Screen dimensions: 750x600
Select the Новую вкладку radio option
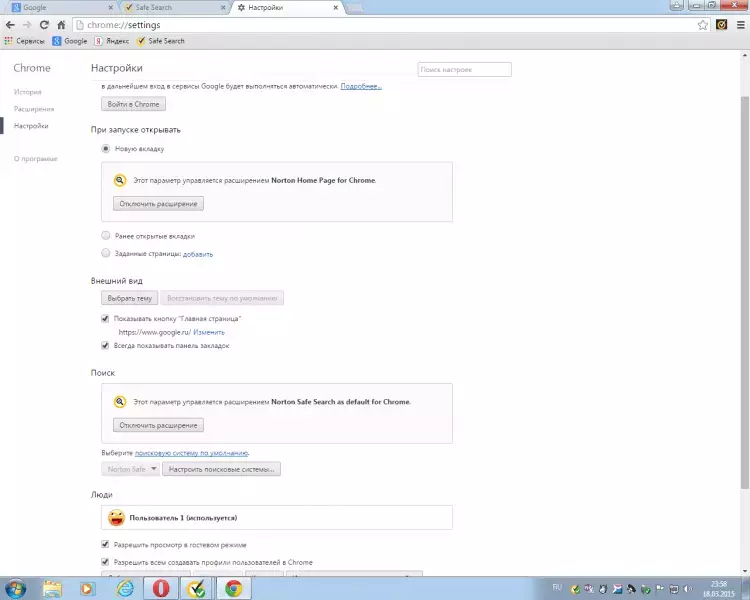coord(106,149)
